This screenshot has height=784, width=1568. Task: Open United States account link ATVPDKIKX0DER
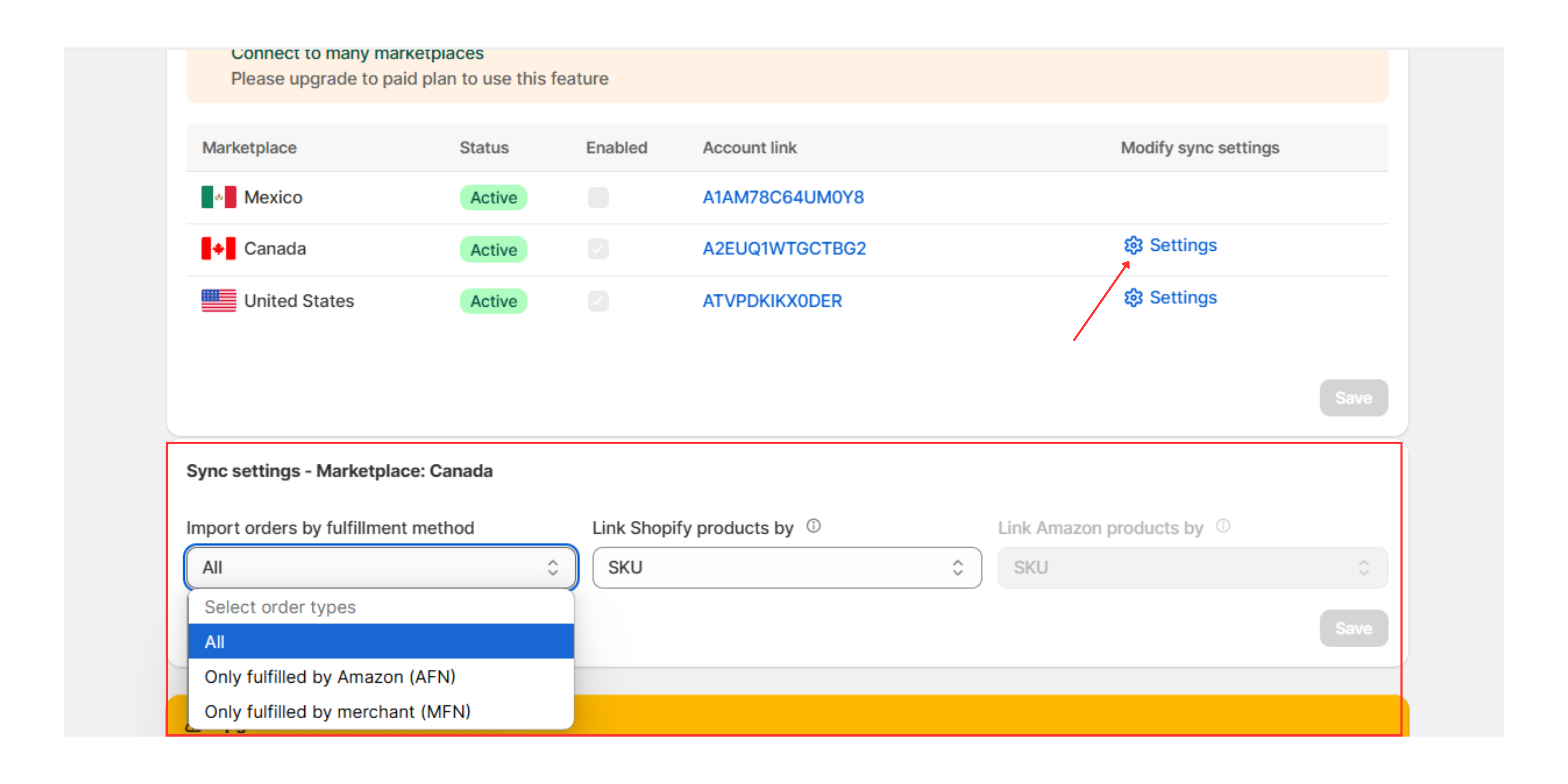click(772, 301)
